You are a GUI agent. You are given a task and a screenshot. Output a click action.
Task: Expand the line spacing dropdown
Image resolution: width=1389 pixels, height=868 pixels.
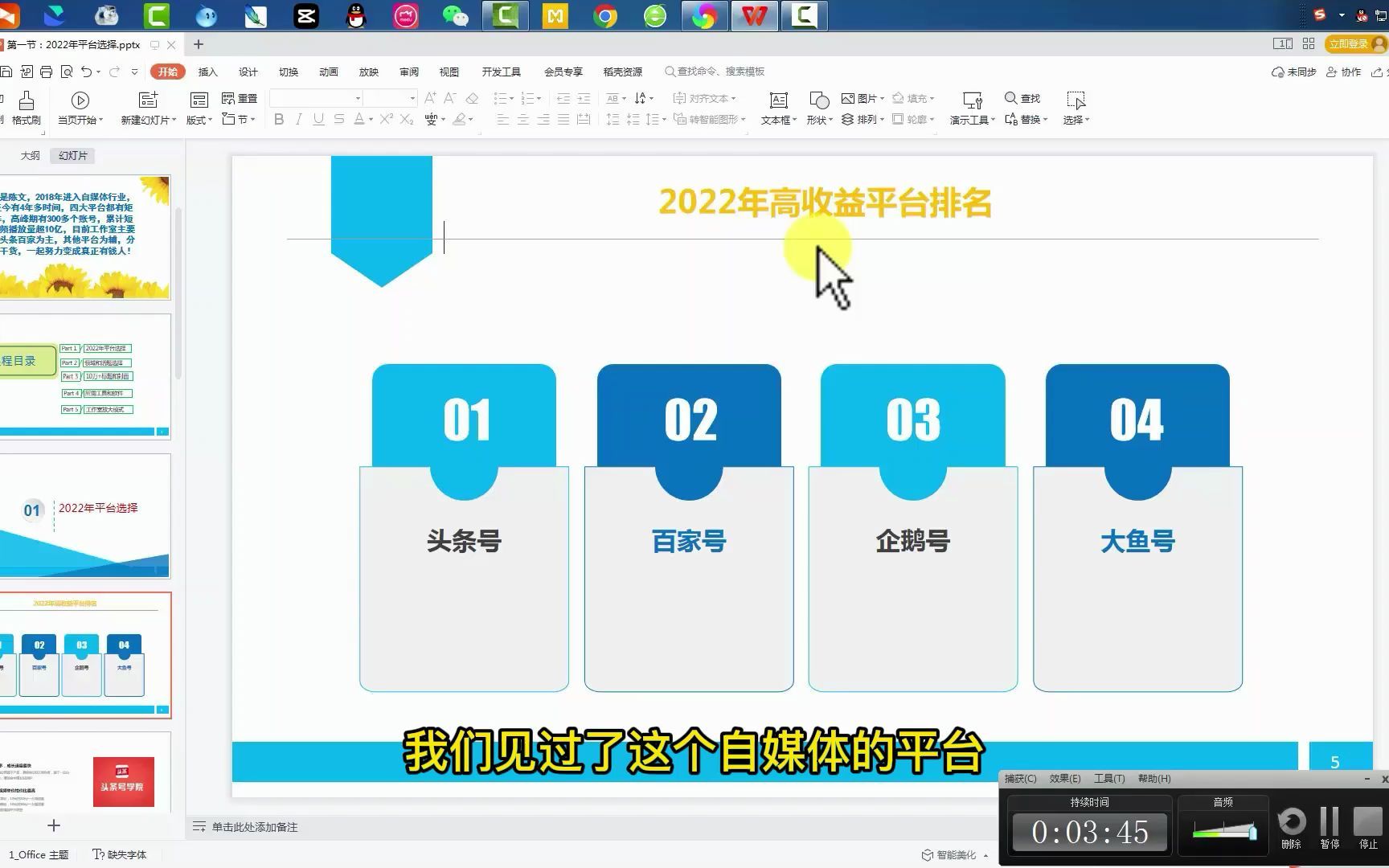click(x=662, y=119)
